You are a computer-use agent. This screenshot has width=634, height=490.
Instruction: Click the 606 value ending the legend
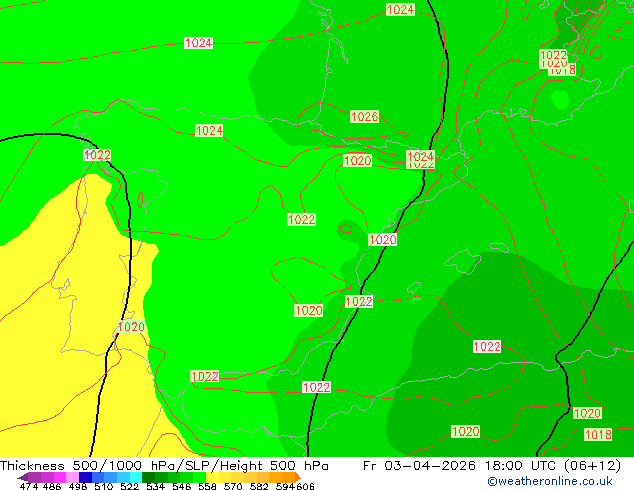point(305,486)
